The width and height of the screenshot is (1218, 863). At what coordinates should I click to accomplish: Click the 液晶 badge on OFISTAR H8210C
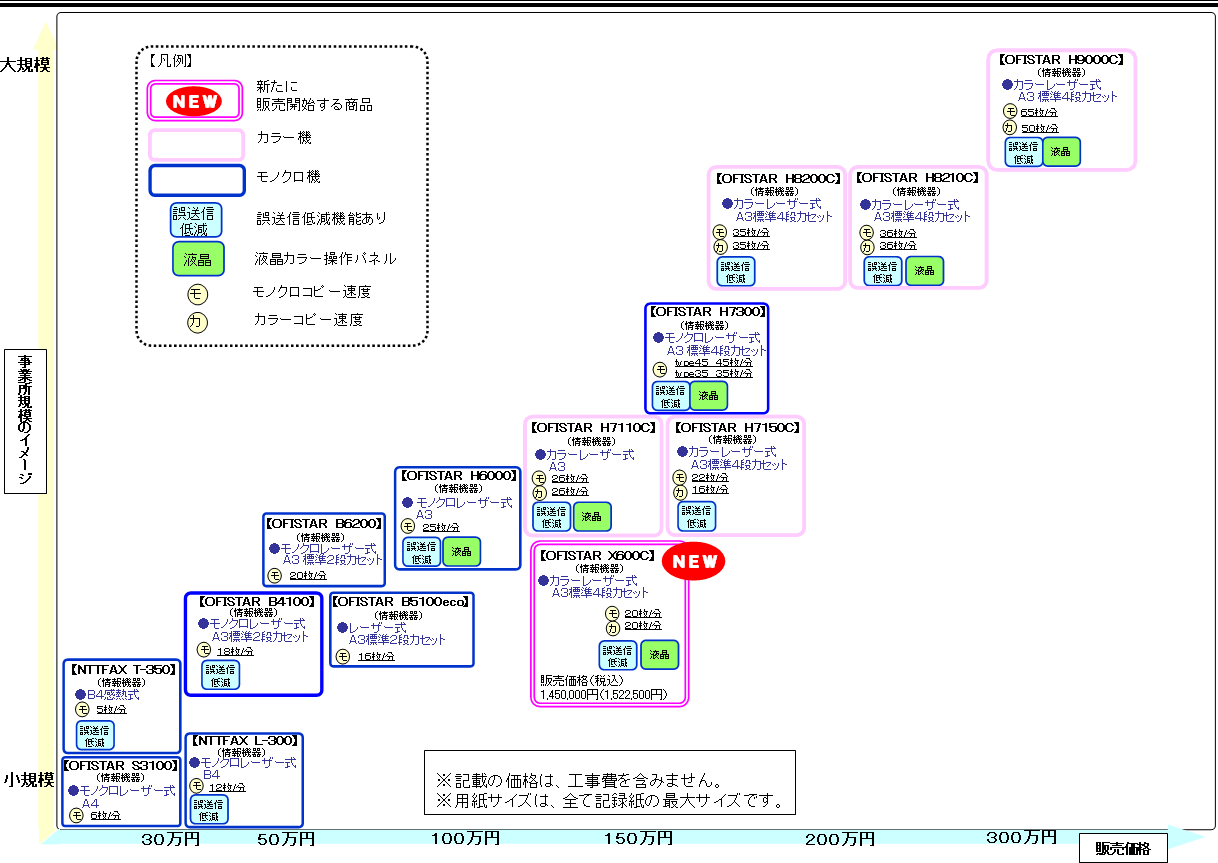[924, 270]
